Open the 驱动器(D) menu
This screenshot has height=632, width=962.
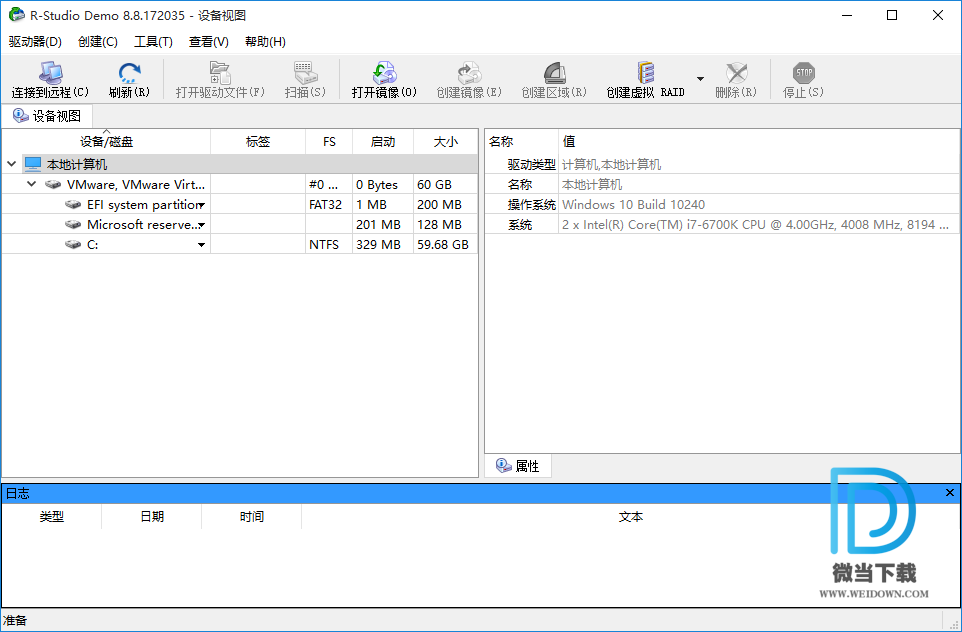click(x=36, y=42)
